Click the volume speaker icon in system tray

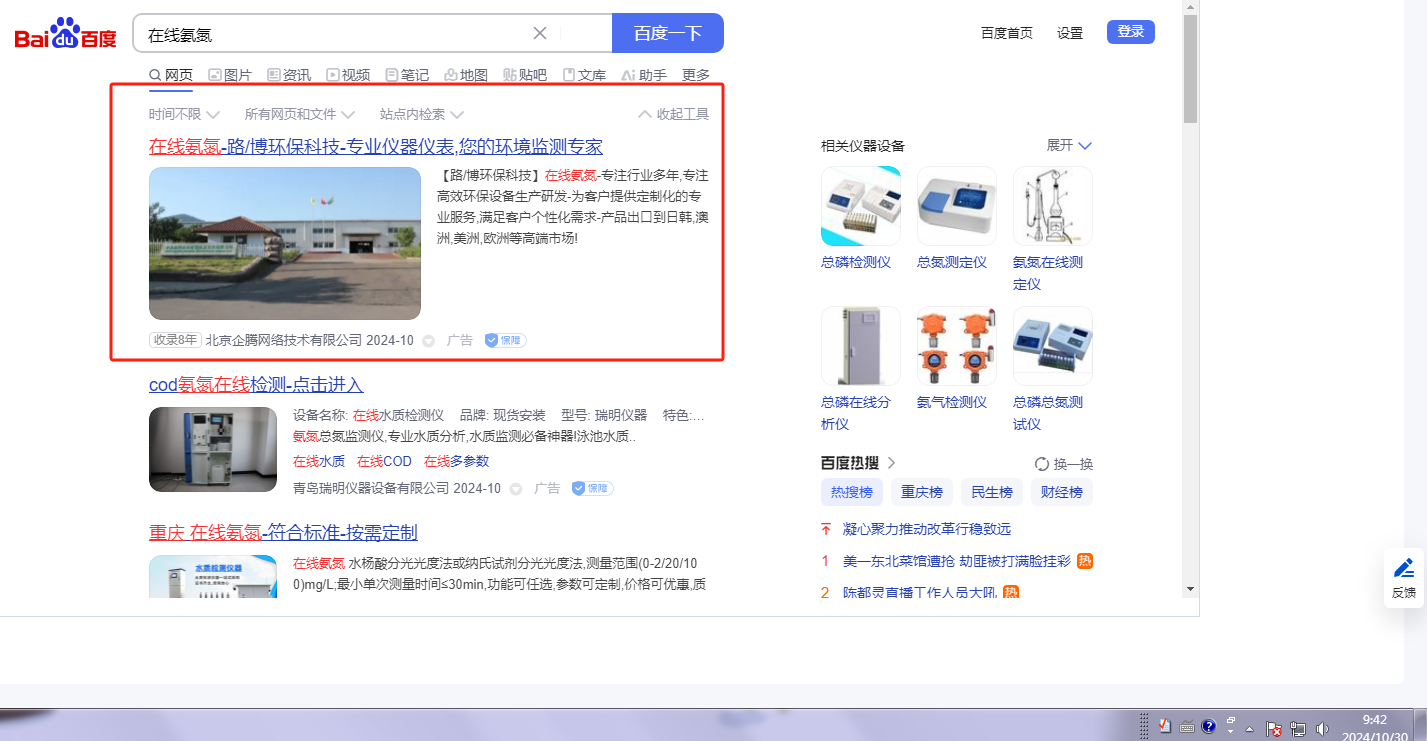(1322, 728)
